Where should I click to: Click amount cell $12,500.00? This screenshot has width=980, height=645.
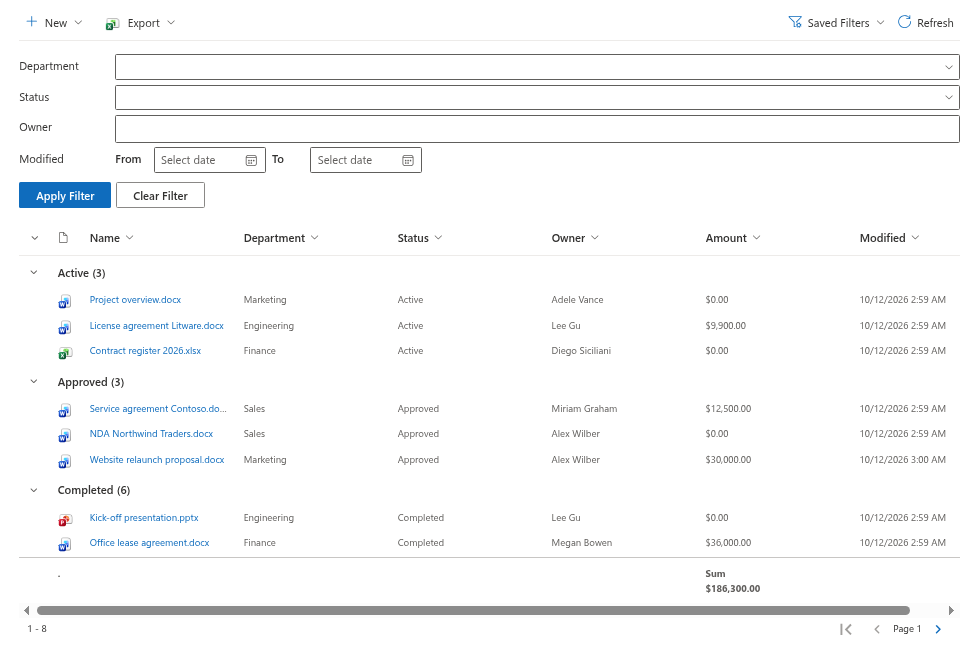tap(728, 408)
